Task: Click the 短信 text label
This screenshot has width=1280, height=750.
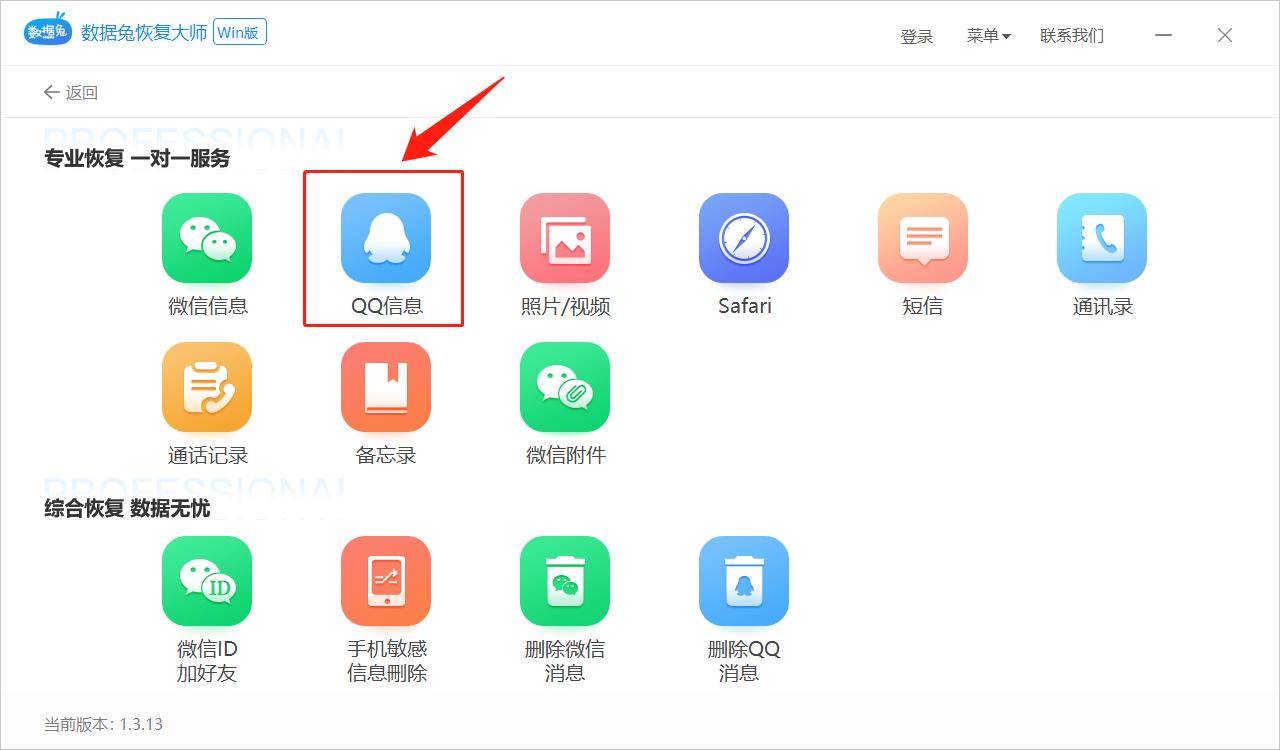Action: [923, 306]
